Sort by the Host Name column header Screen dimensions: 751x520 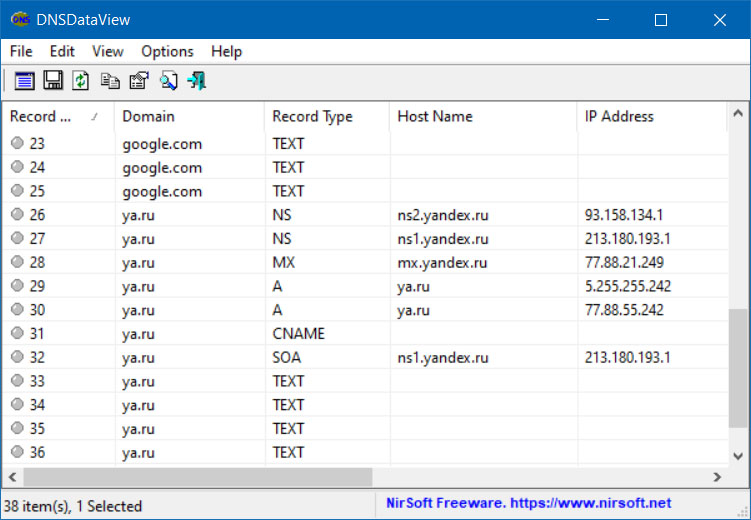click(483, 116)
